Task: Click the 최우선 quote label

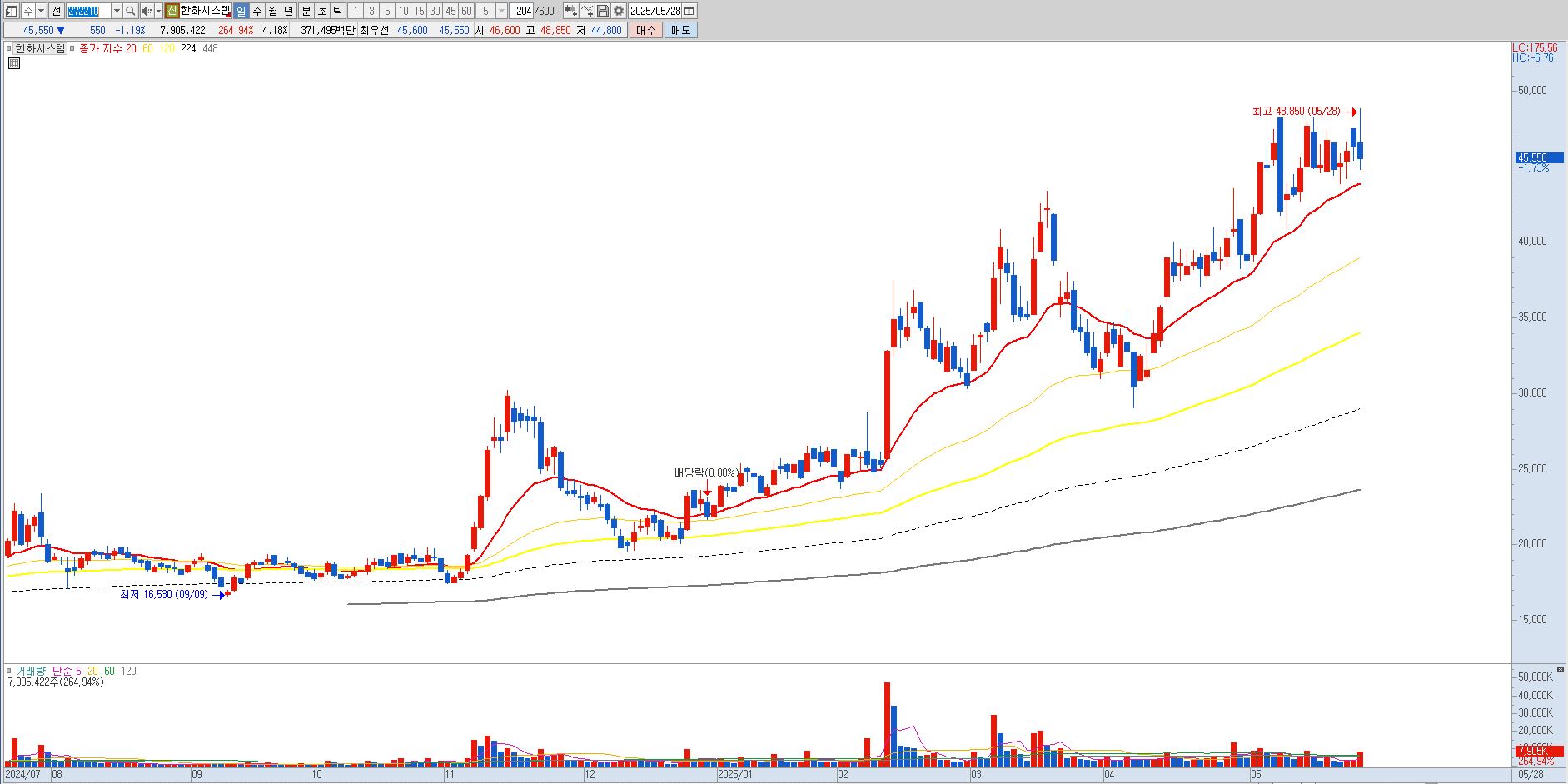Action: click(374, 30)
